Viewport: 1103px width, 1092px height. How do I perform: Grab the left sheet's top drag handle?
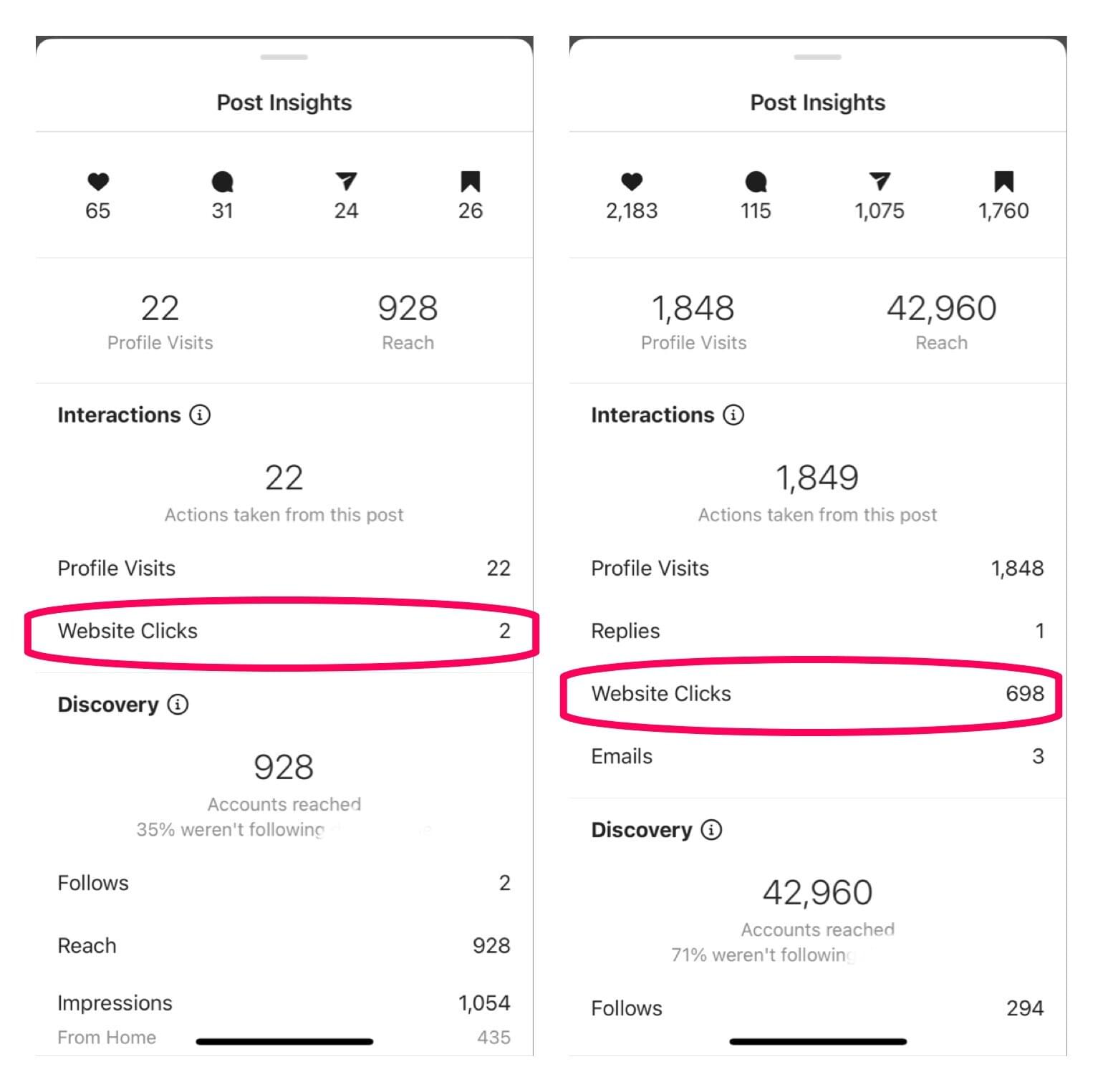[284, 57]
